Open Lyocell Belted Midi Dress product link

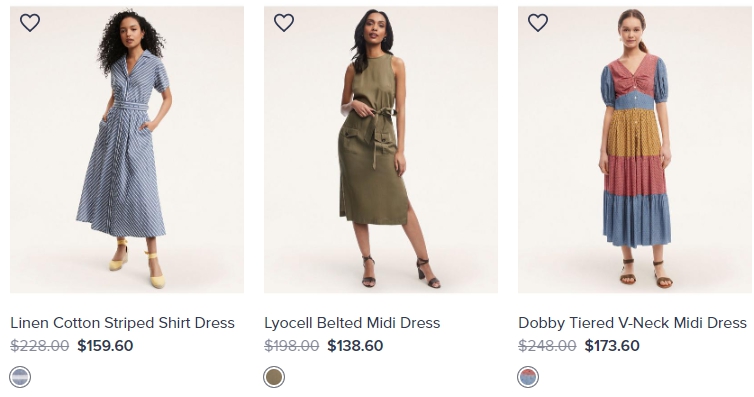click(x=352, y=323)
